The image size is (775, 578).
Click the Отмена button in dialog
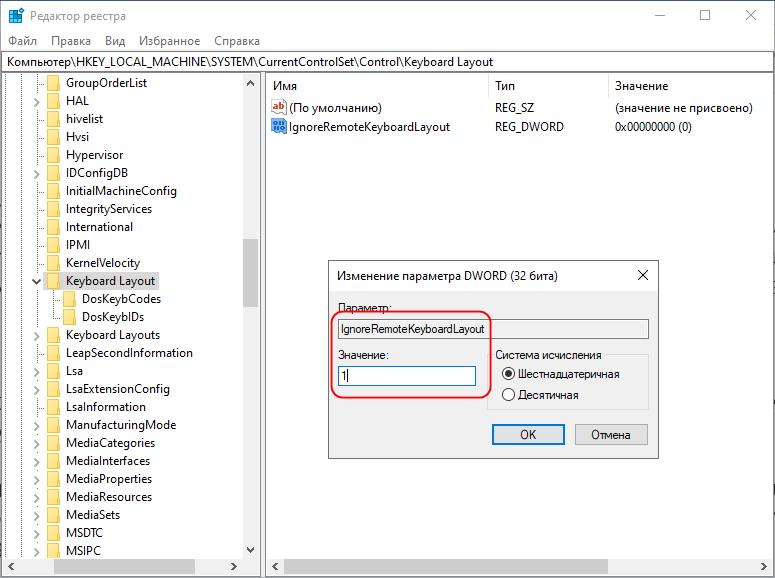coord(611,435)
